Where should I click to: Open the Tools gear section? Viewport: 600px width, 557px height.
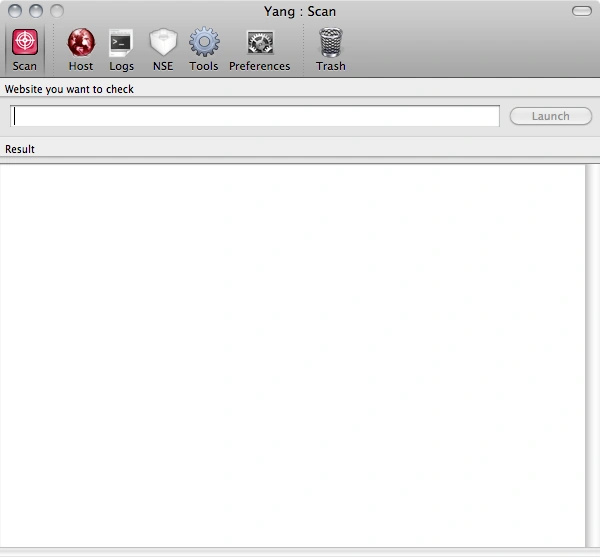tap(204, 49)
